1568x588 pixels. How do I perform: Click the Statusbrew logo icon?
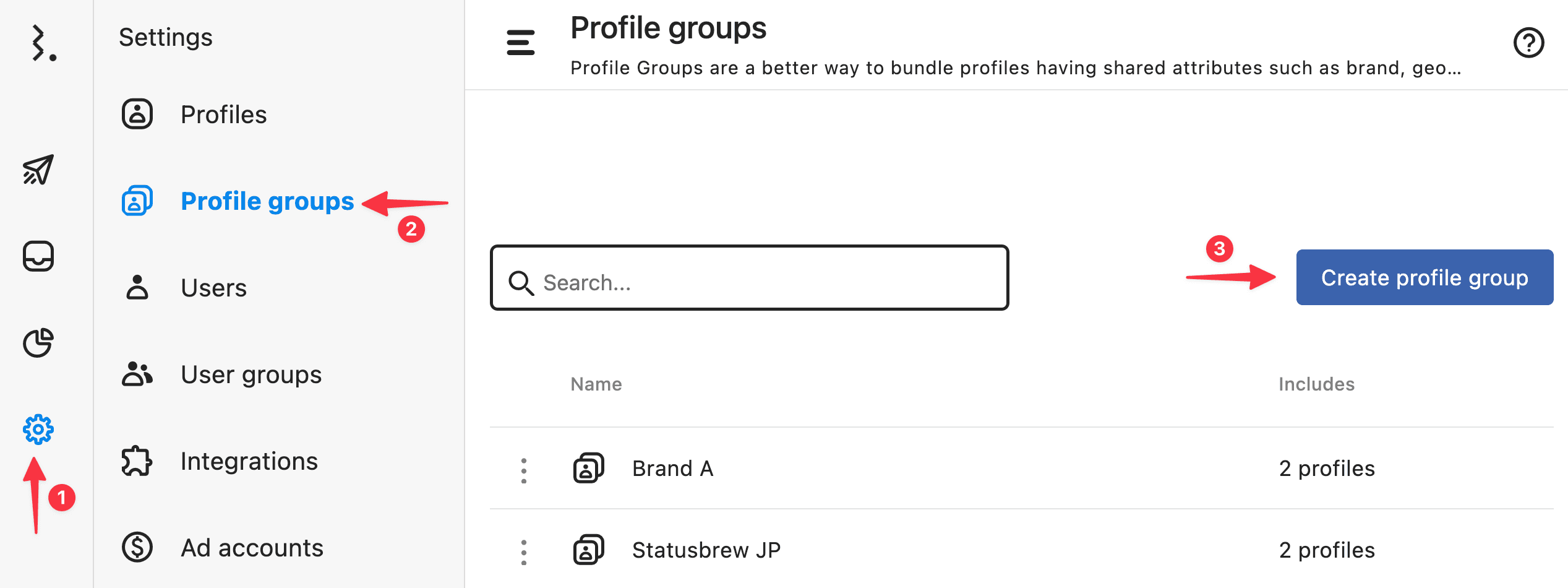(x=42, y=43)
